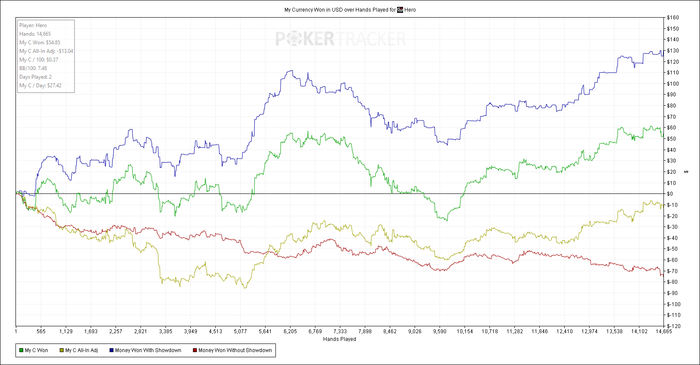Click 'My C Won: $54.85' stat
Image resolution: width=700 pixels, height=365 pixels.
40,42
